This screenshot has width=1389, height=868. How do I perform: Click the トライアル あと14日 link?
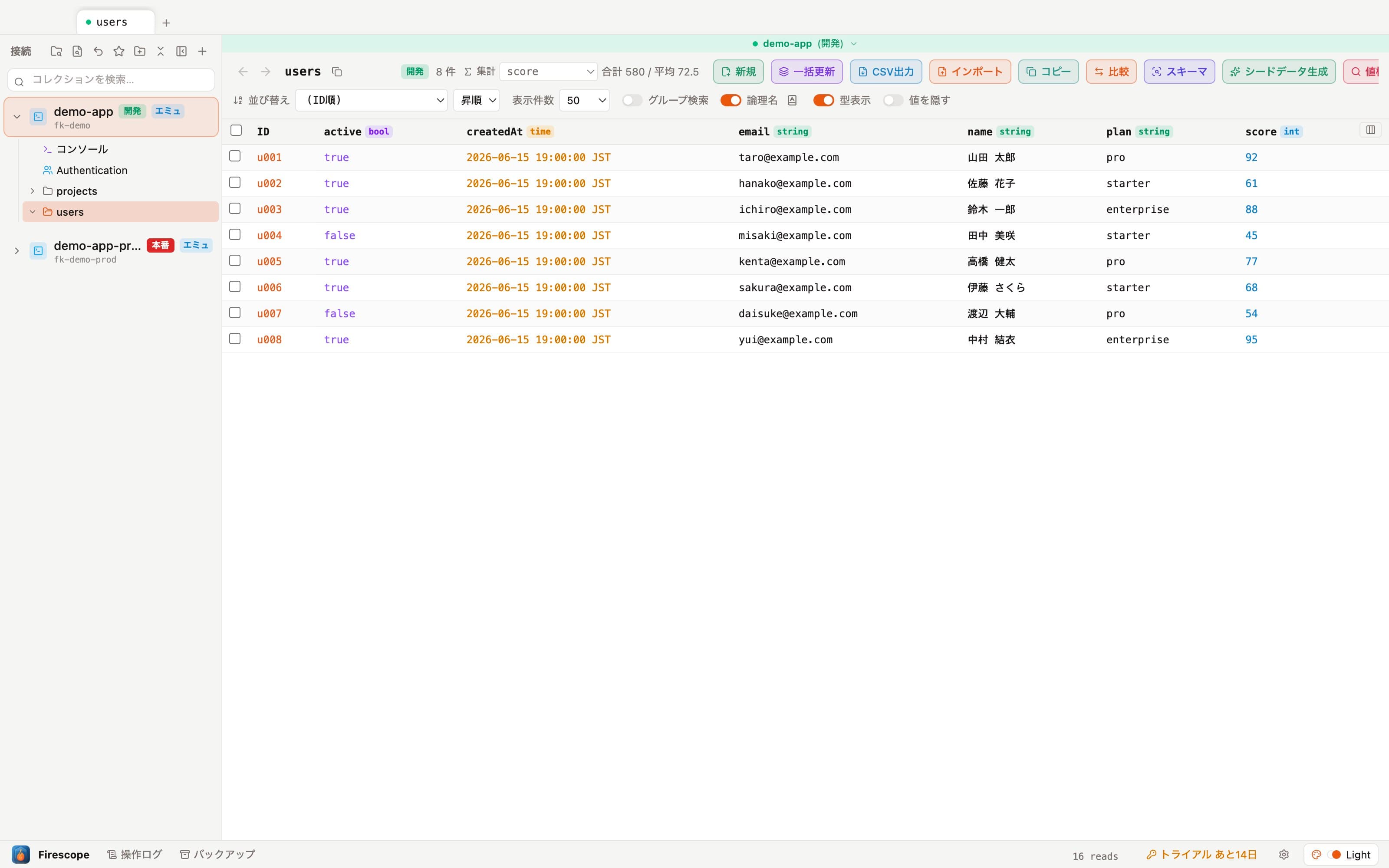tap(1208, 855)
